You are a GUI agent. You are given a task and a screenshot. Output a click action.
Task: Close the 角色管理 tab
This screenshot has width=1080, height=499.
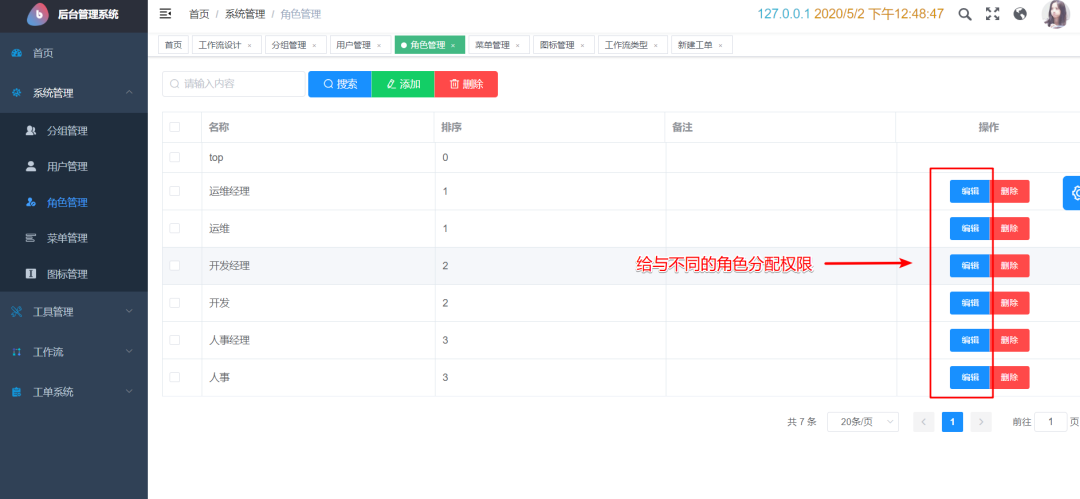(453, 45)
